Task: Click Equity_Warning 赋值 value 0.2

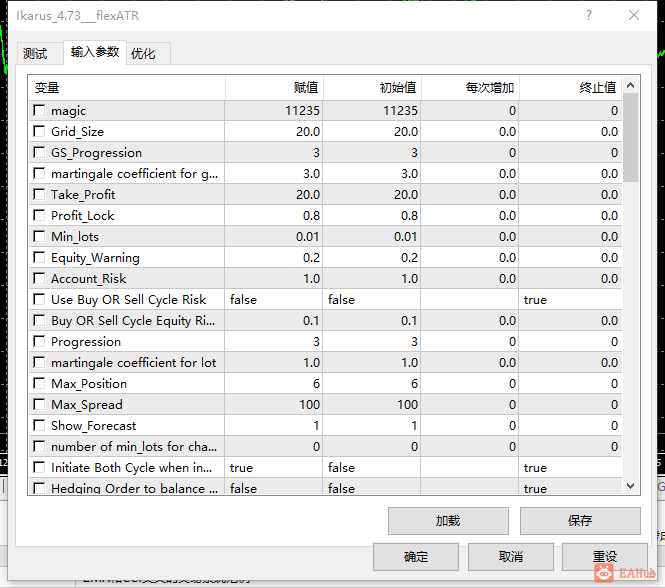Action: click(x=274, y=258)
